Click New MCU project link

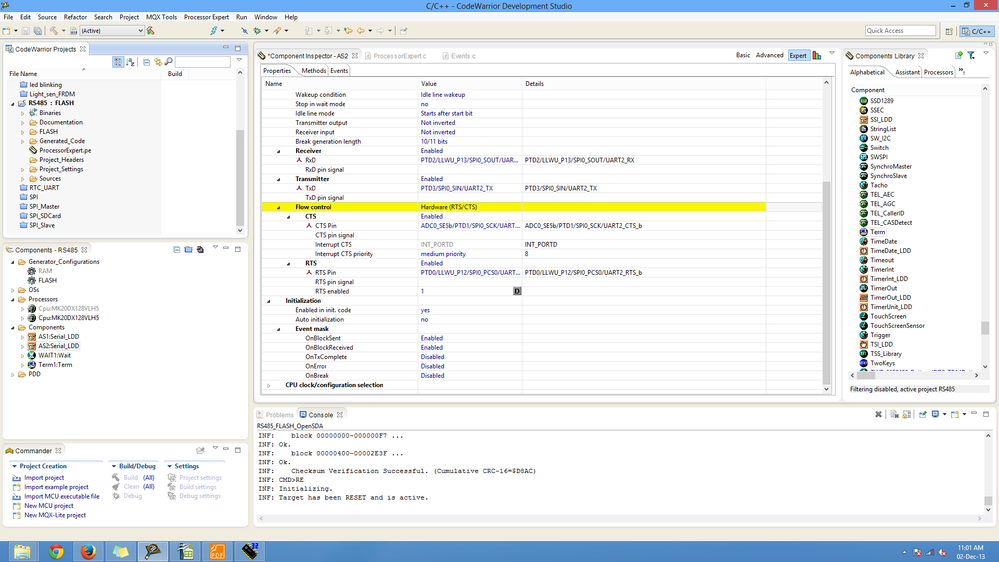coord(48,506)
